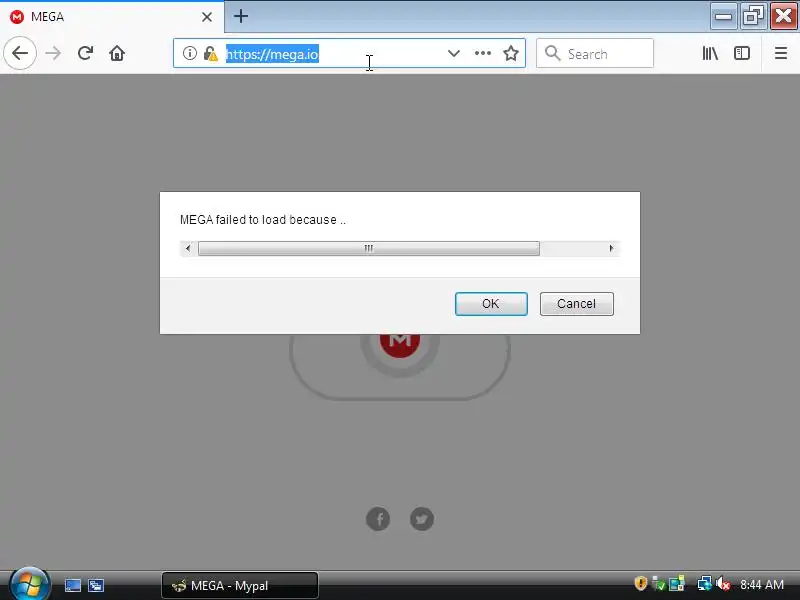Select MEGA - Mypal taskbar button
The image size is (800, 600).
pyautogui.click(x=240, y=585)
